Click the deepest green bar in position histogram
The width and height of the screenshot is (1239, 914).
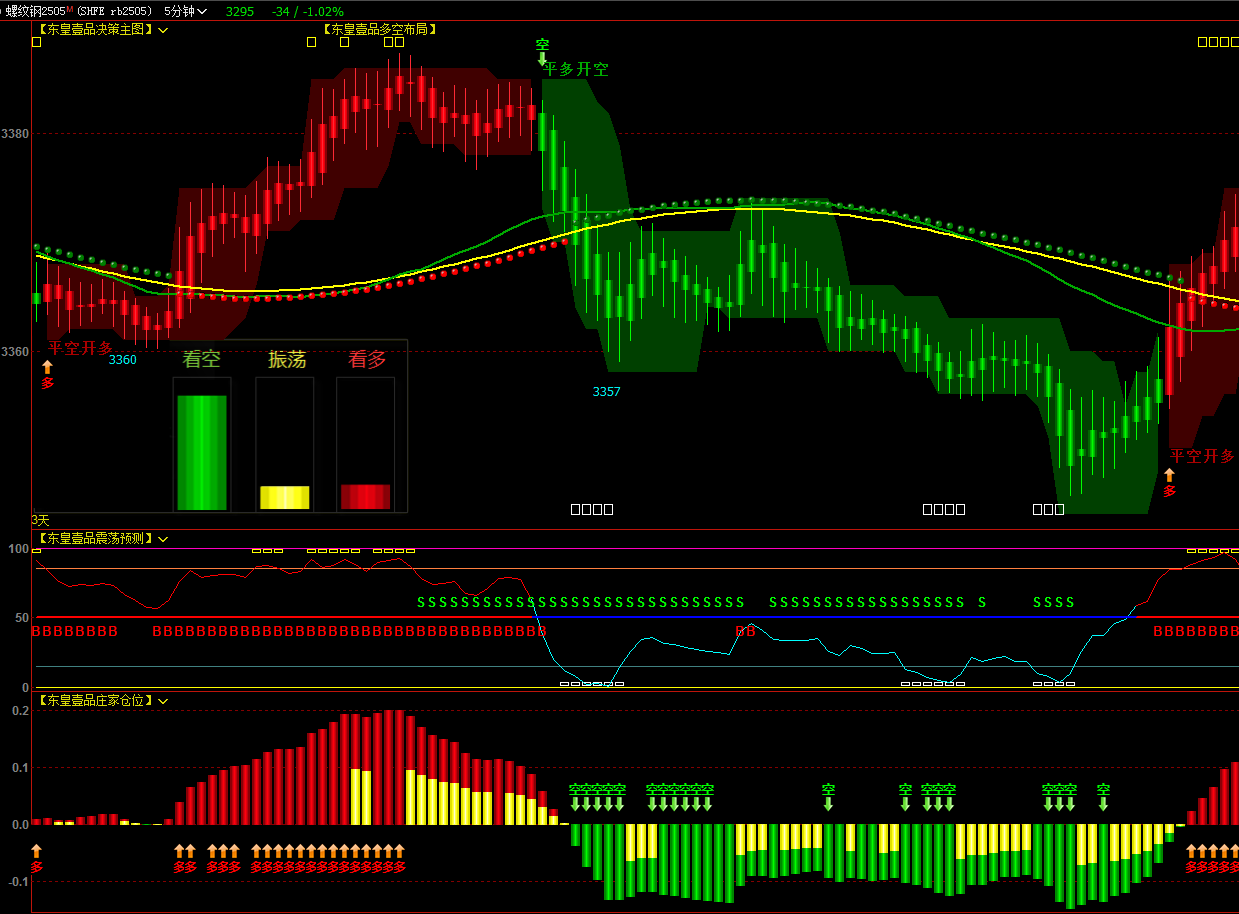(x=1070, y=866)
